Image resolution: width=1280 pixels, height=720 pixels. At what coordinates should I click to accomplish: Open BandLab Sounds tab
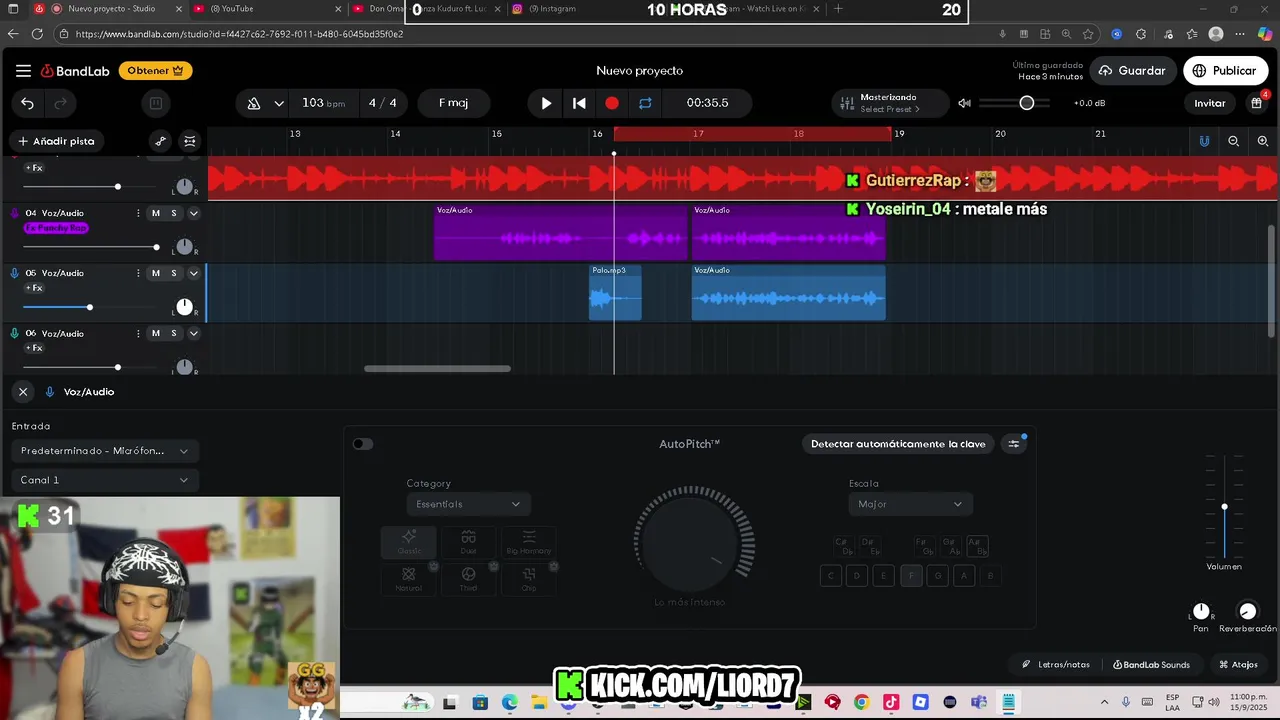coord(1151,665)
